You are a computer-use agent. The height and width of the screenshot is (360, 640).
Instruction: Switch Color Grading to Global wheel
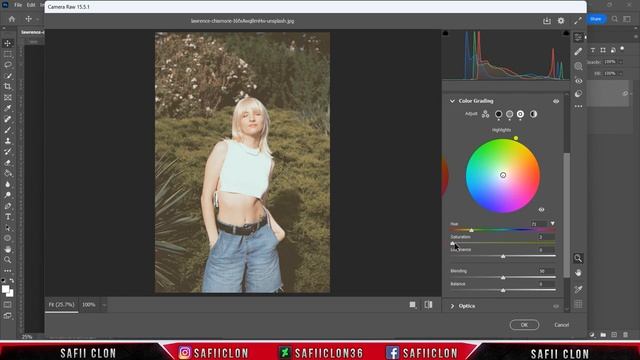(x=533, y=114)
